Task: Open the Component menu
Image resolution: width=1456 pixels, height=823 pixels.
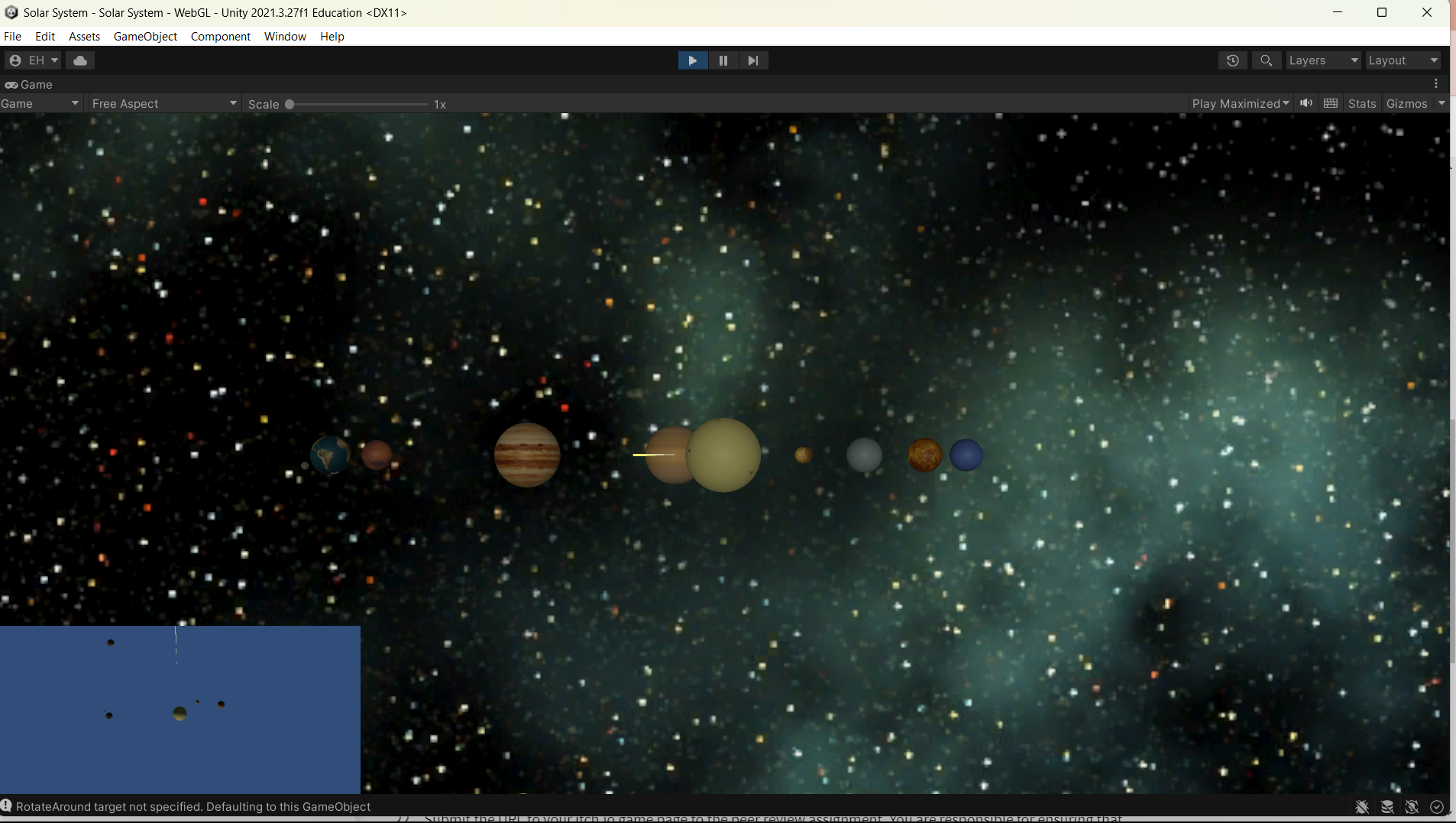Action: click(220, 36)
